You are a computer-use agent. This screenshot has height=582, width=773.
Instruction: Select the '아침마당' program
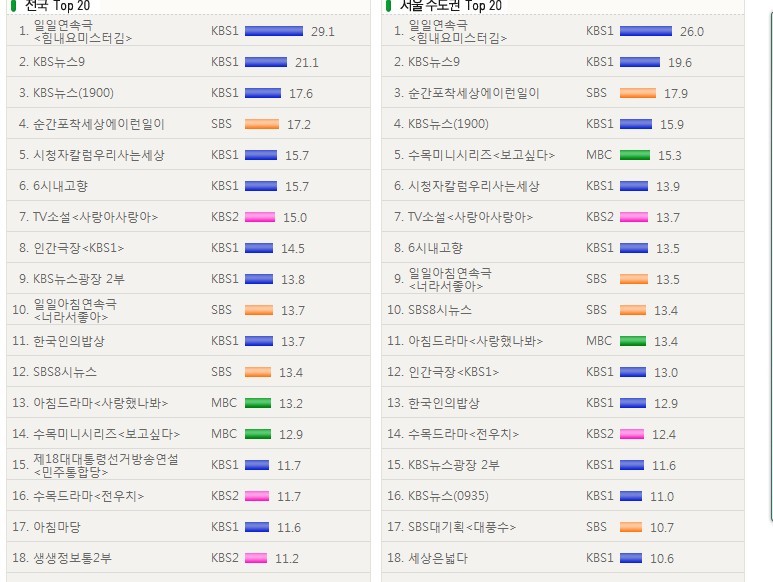tap(57, 527)
